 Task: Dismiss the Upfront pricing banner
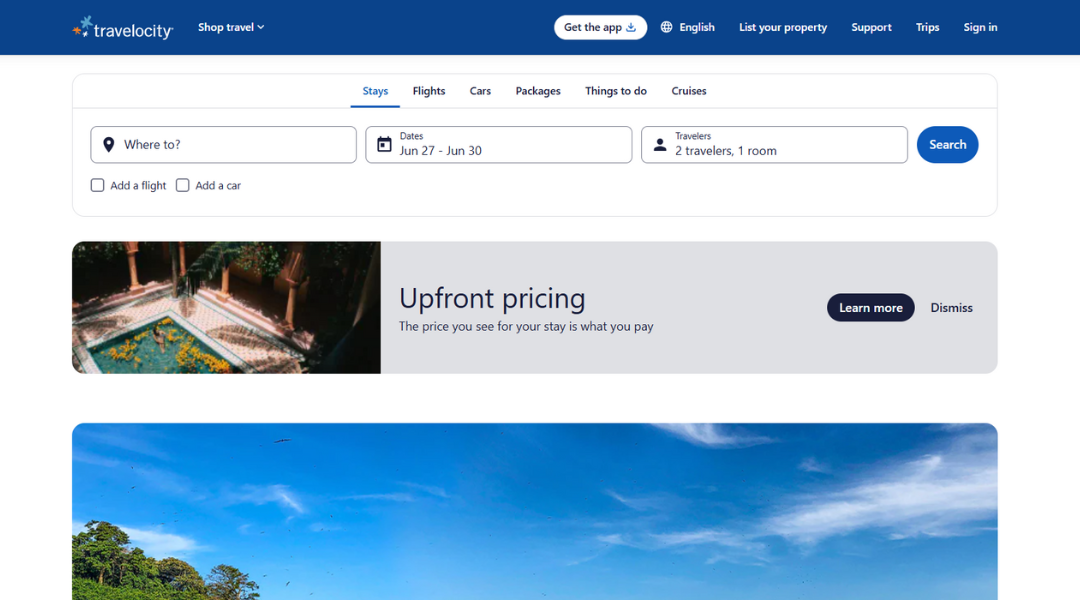pos(951,308)
